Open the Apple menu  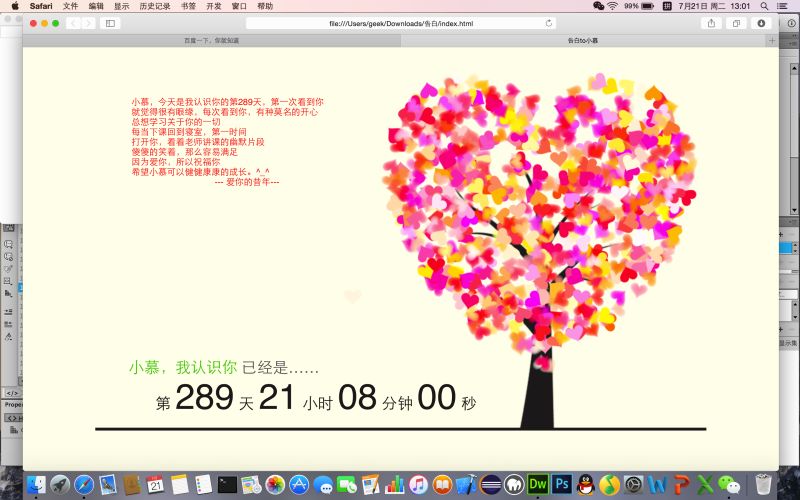pyautogui.click(x=15, y=6)
